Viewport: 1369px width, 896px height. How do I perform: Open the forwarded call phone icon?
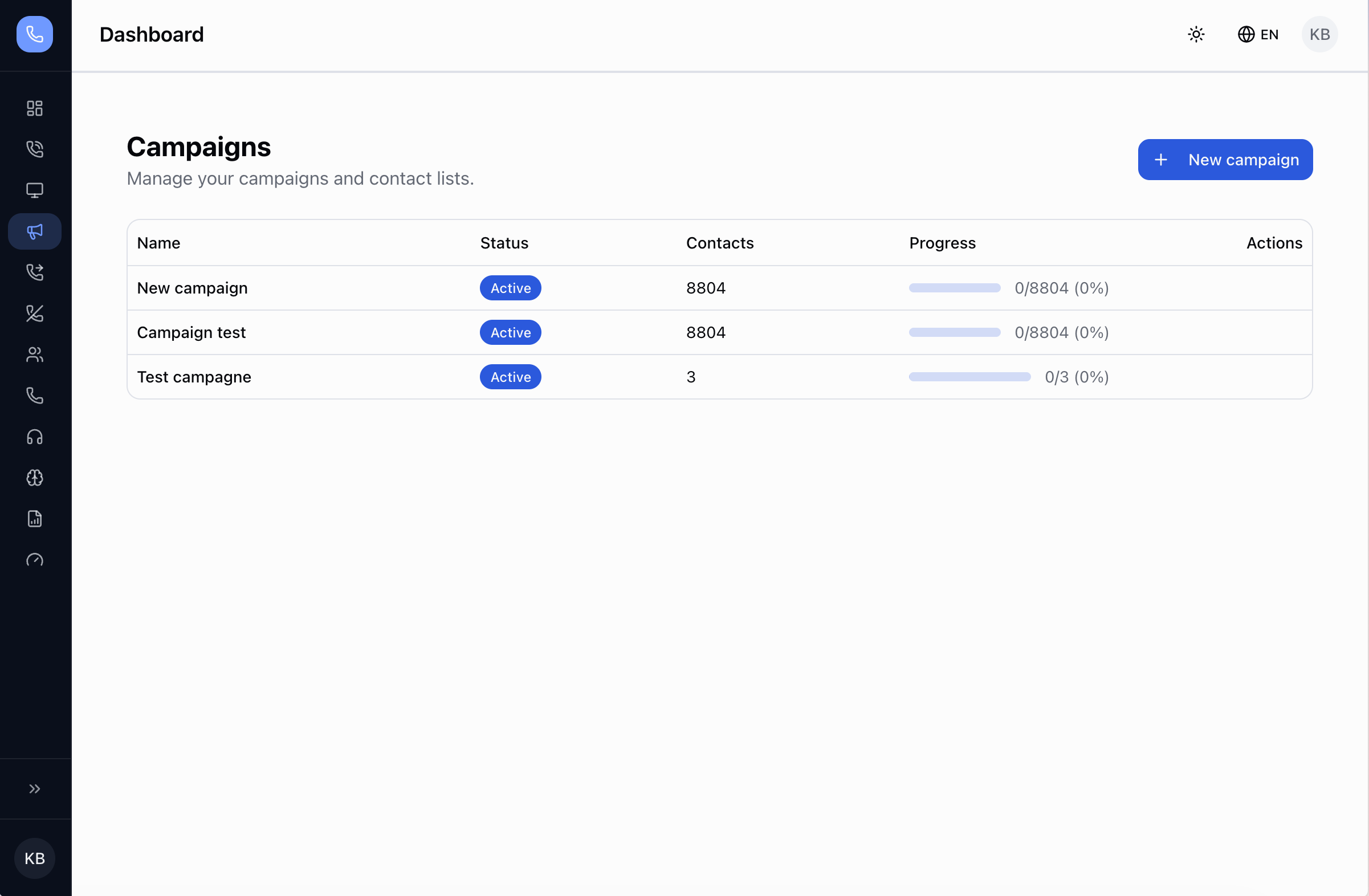[x=35, y=272]
